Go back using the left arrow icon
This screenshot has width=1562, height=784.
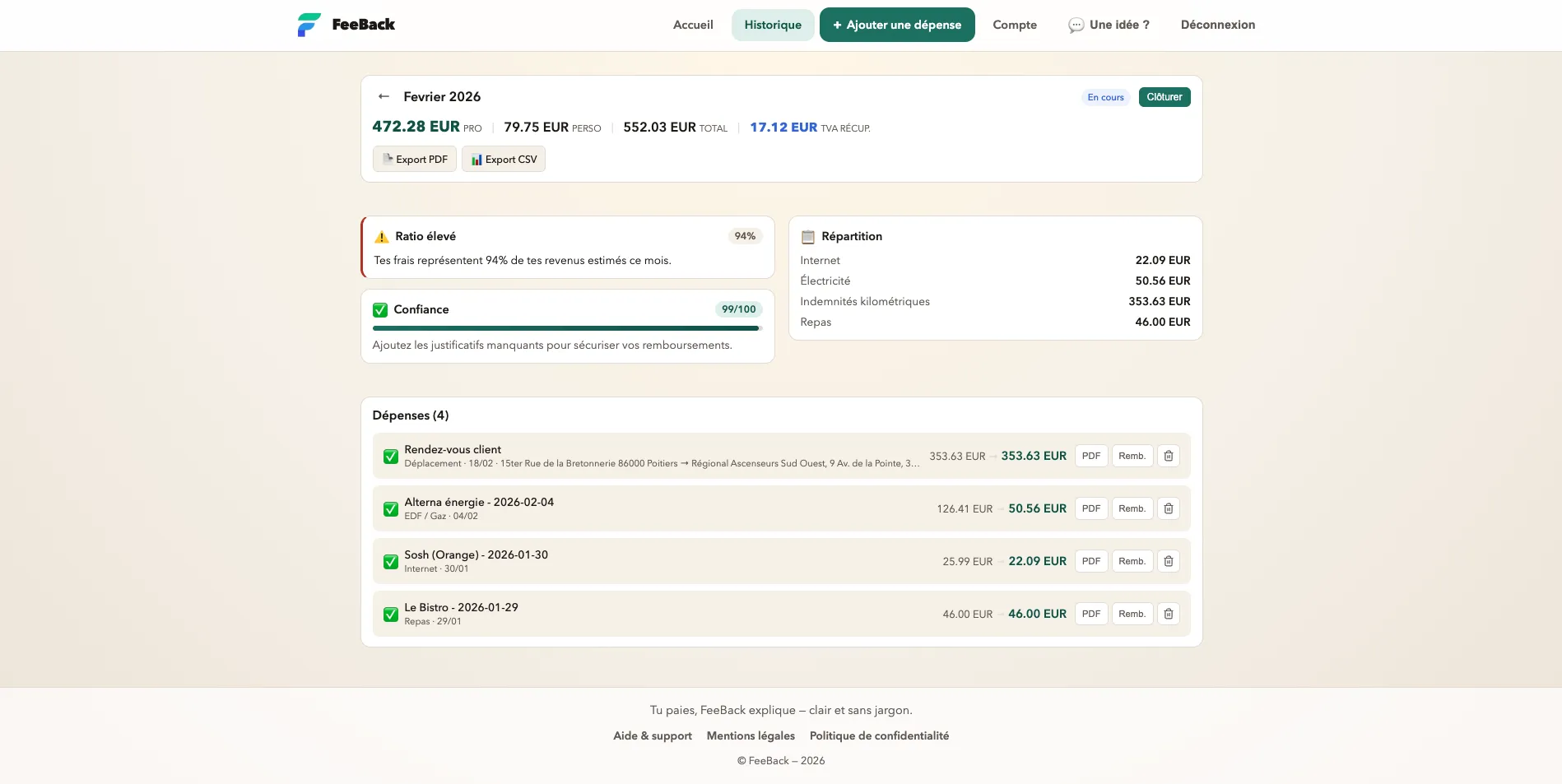(x=384, y=96)
